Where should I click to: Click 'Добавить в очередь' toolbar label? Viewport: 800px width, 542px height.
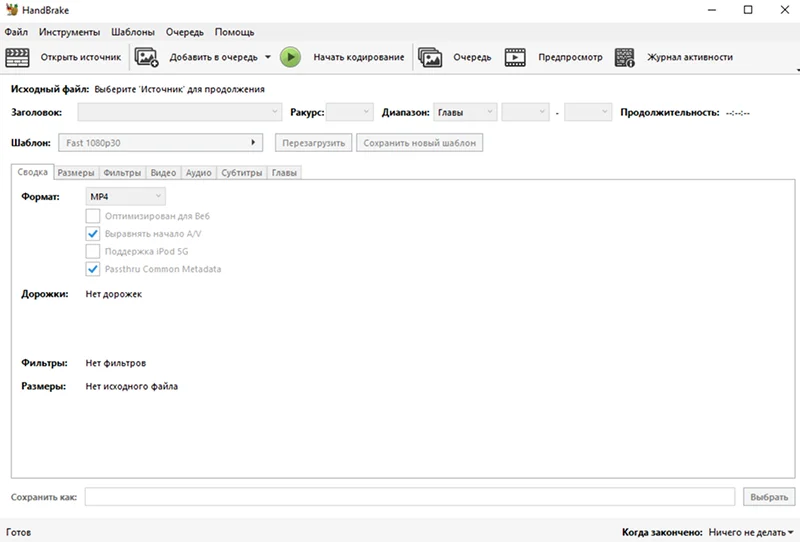tap(213, 57)
